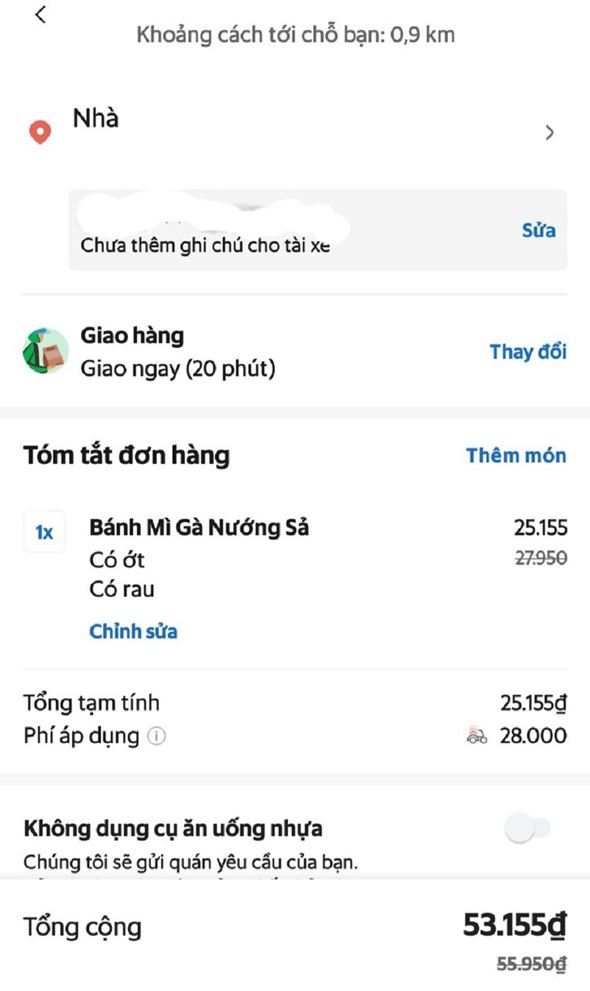Image resolution: width=590 pixels, height=991 pixels.
Task: Add more items with Thêm món
Action: coord(516,455)
